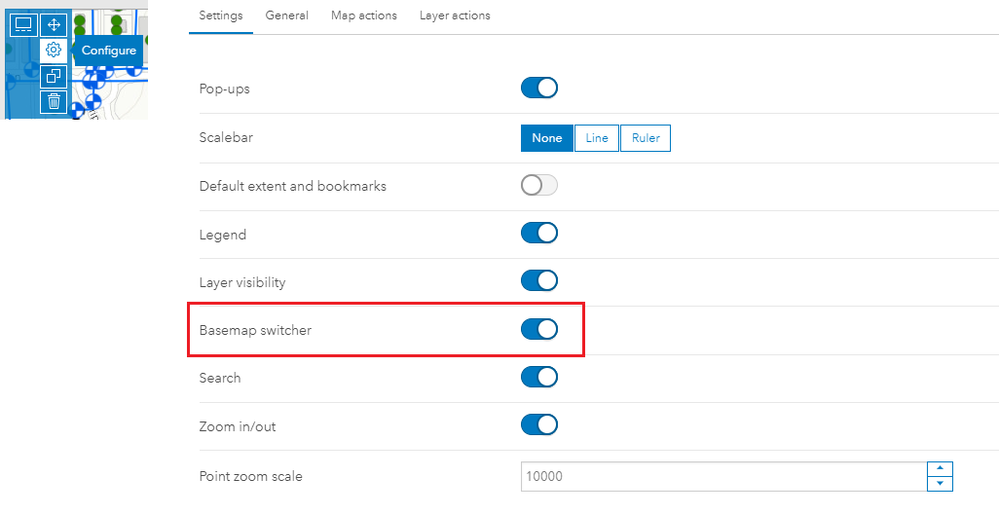The image size is (999, 511).
Task: Choose Ruler scalebar style
Action: (645, 138)
